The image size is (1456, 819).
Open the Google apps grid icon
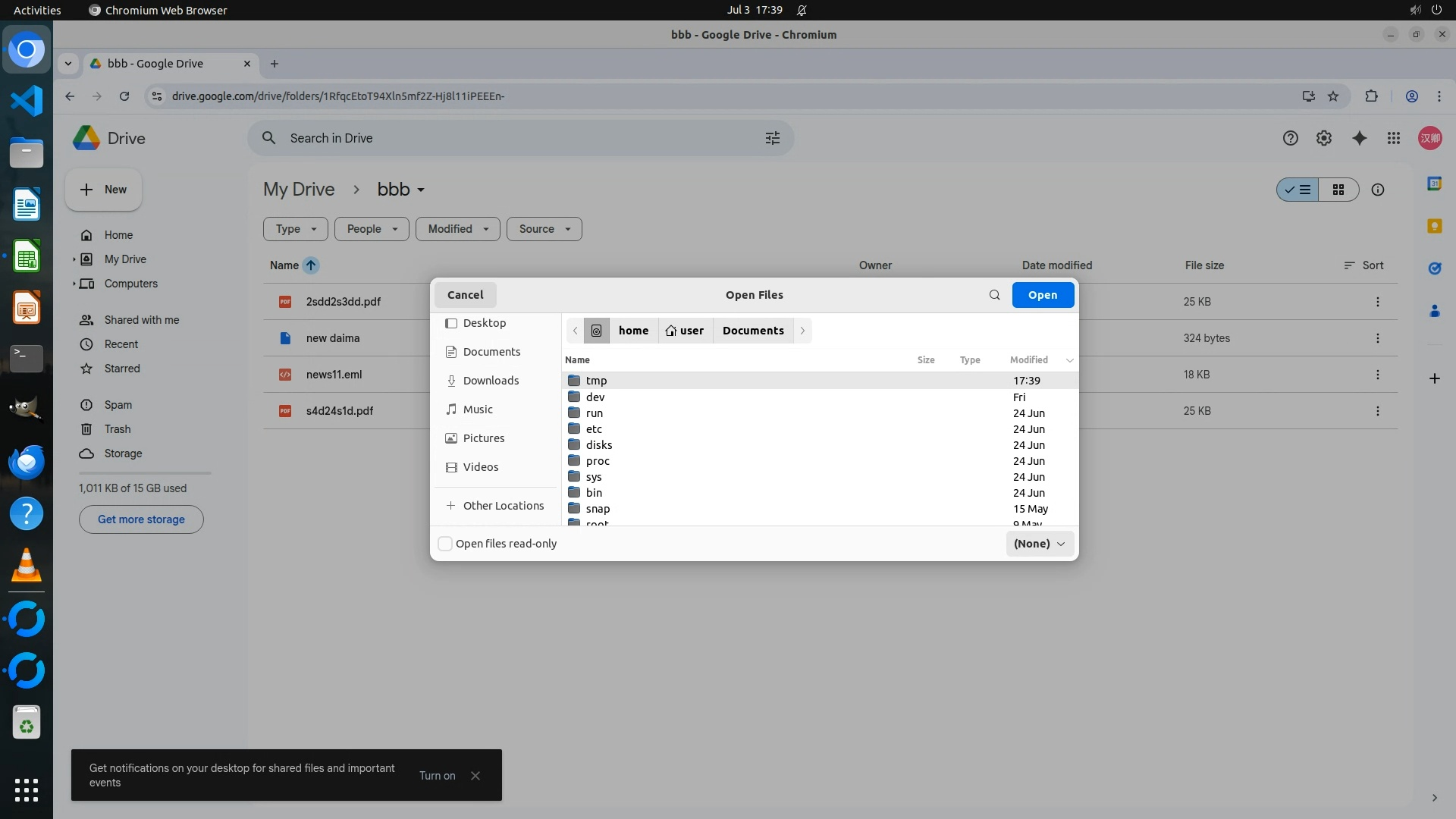point(1393,138)
